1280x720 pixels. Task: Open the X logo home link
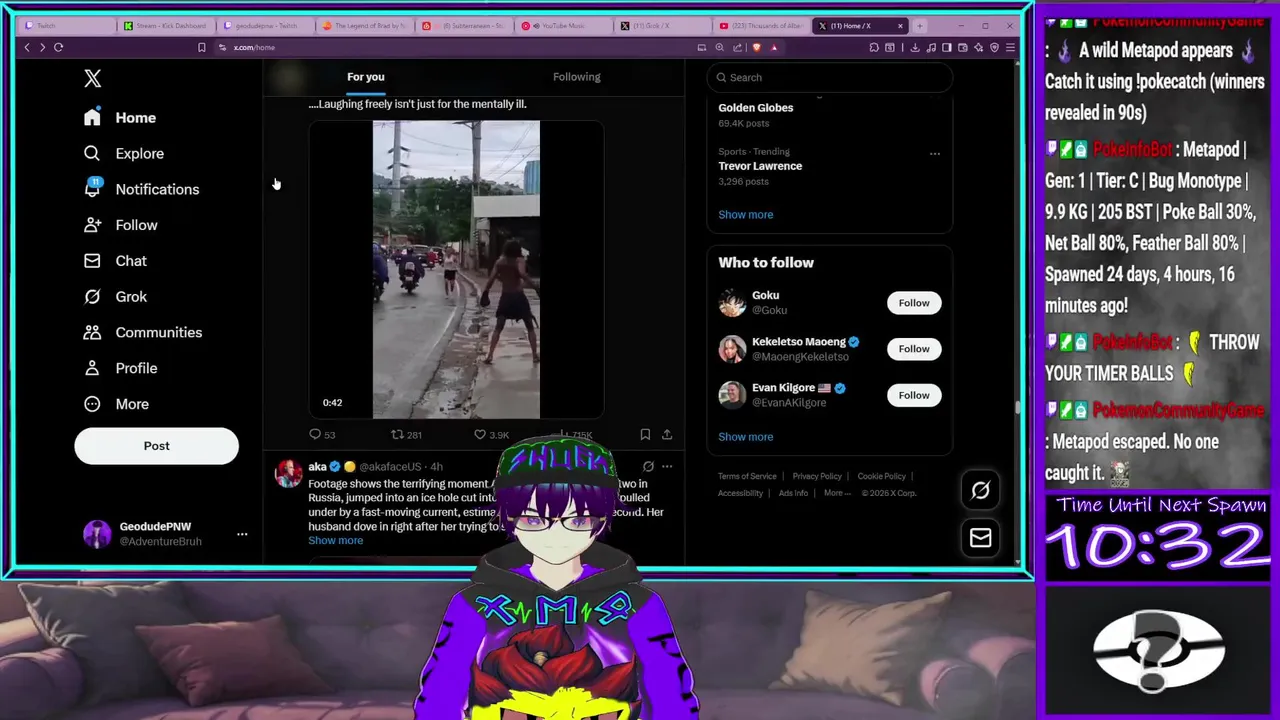coord(93,78)
